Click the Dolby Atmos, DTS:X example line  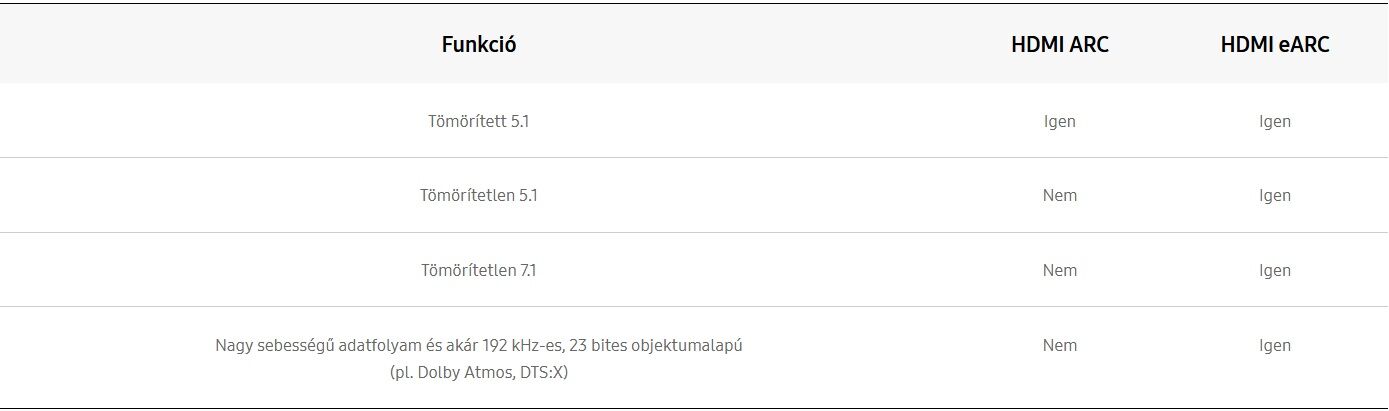pyautogui.click(x=479, y=373)
